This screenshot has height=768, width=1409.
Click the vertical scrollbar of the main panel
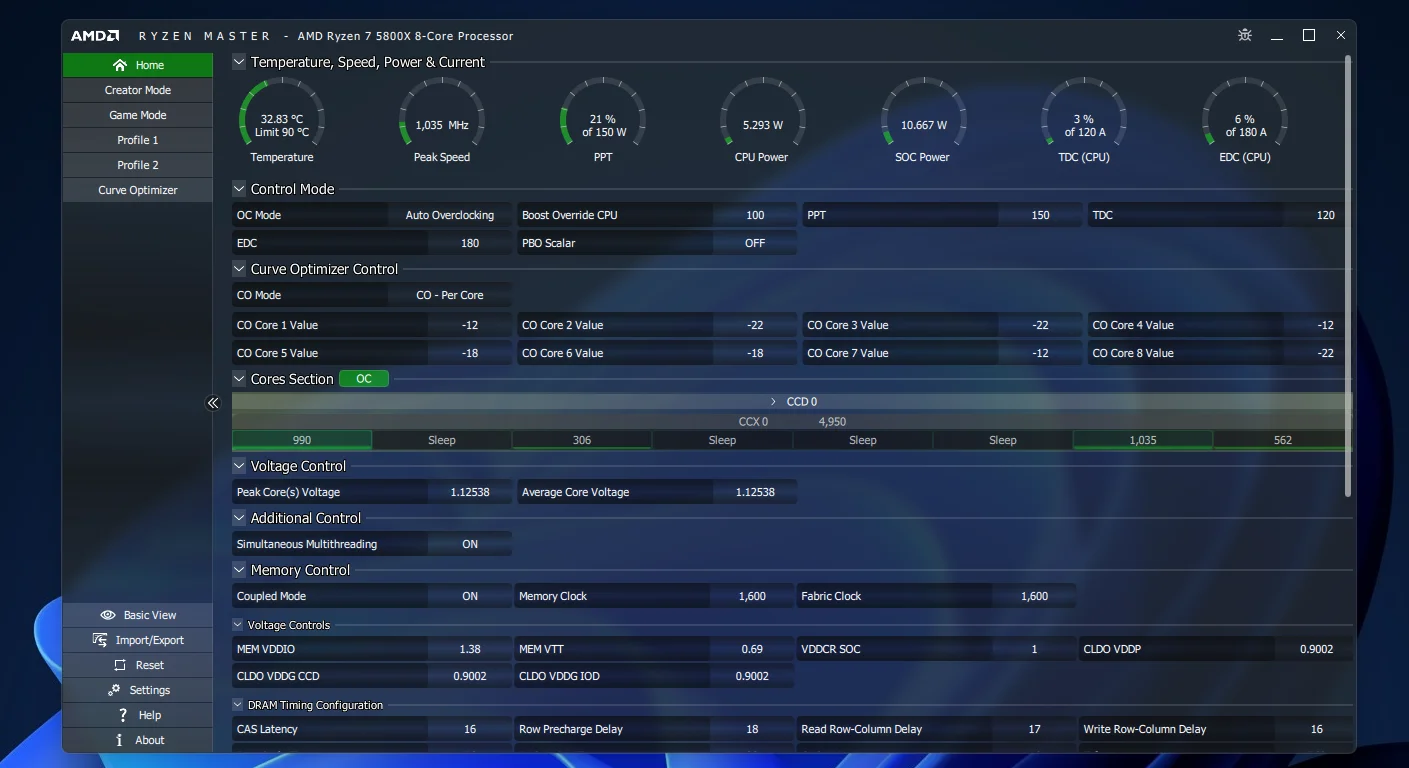(1348, 275)
